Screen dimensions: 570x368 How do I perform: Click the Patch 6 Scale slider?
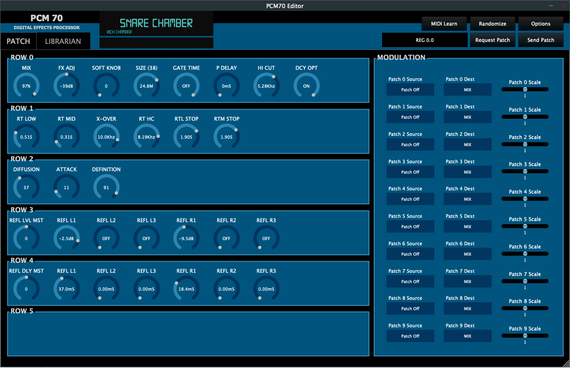pyautogui.click(x=525, y=253)
